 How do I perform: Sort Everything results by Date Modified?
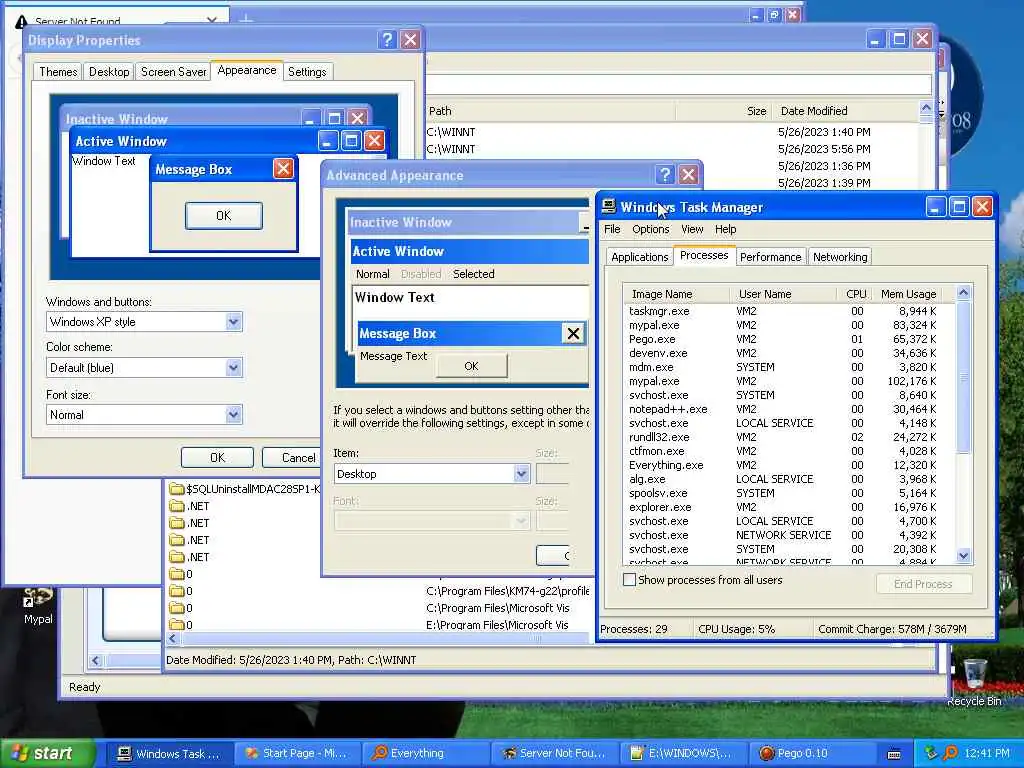(x=845, y=111)
